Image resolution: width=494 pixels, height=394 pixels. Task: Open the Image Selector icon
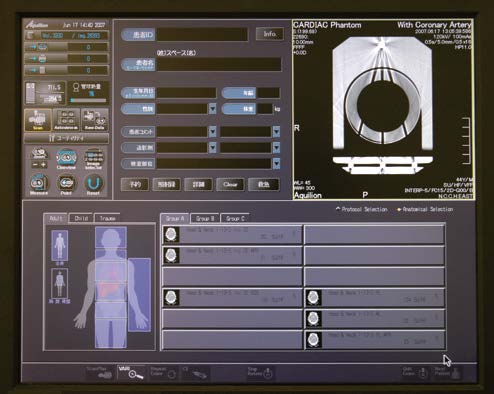(x=94, y=159)
